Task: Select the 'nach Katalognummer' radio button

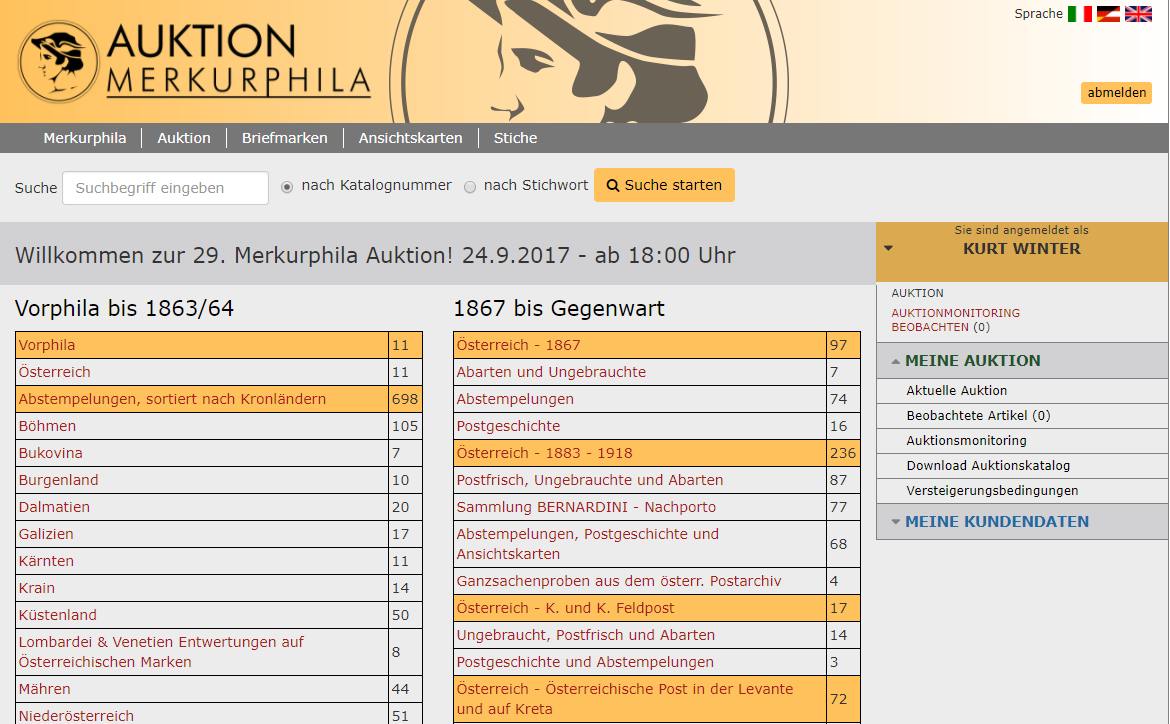Action: pyautogui.click(x=287, y=187)
